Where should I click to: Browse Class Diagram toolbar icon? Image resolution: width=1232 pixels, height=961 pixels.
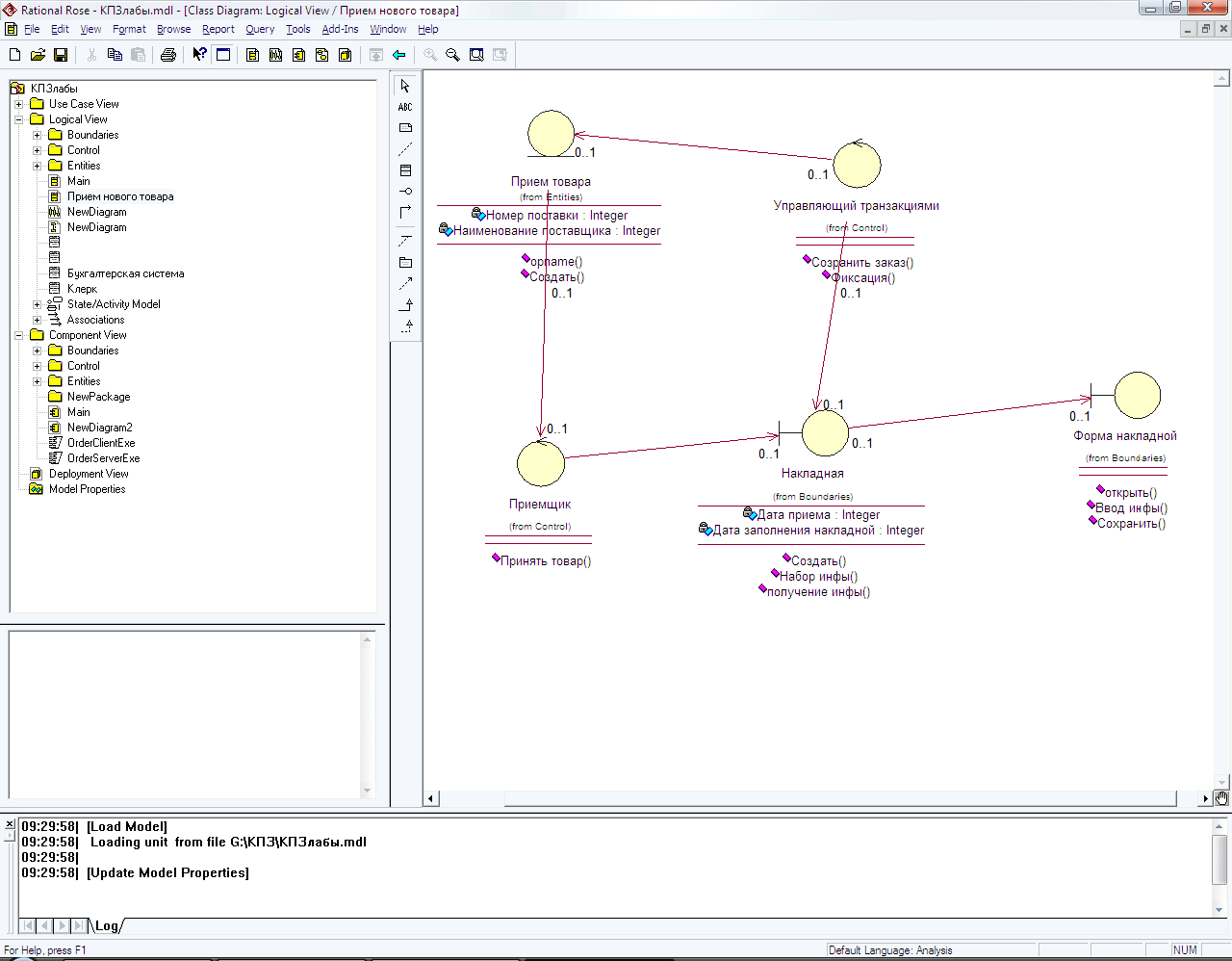(x=252, y=55)
